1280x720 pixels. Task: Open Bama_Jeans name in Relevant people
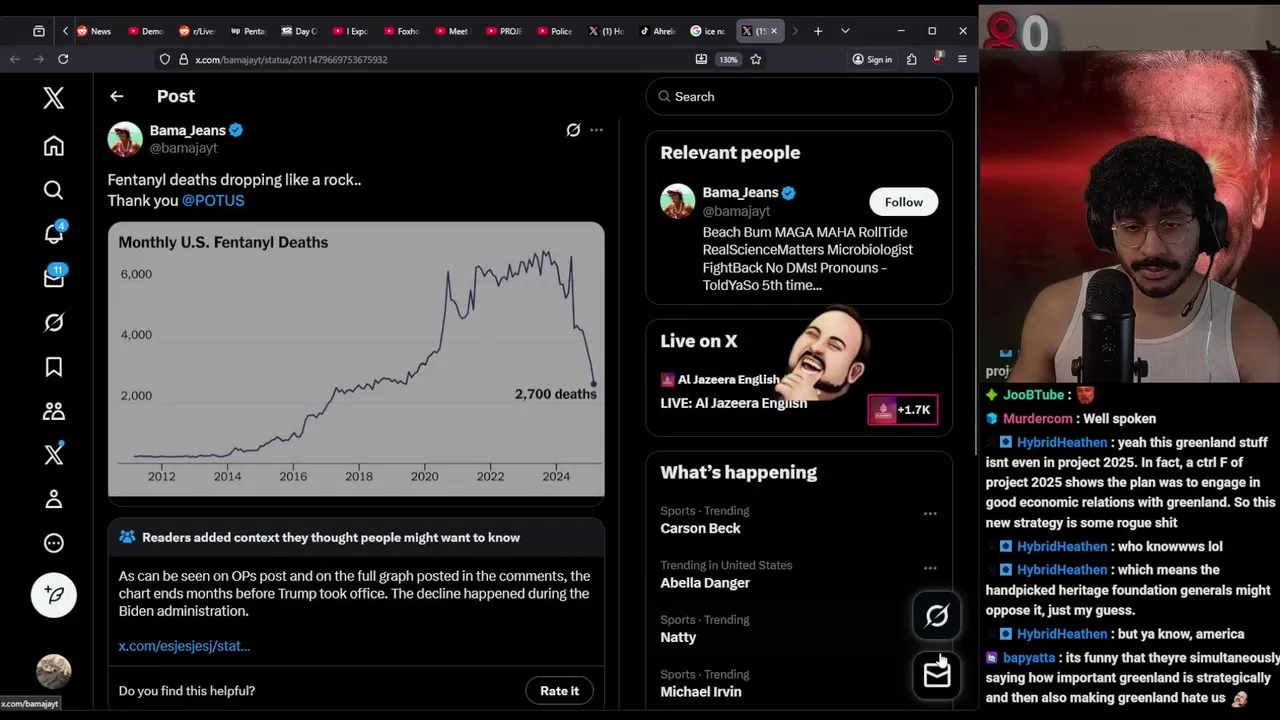click(740, 192)
